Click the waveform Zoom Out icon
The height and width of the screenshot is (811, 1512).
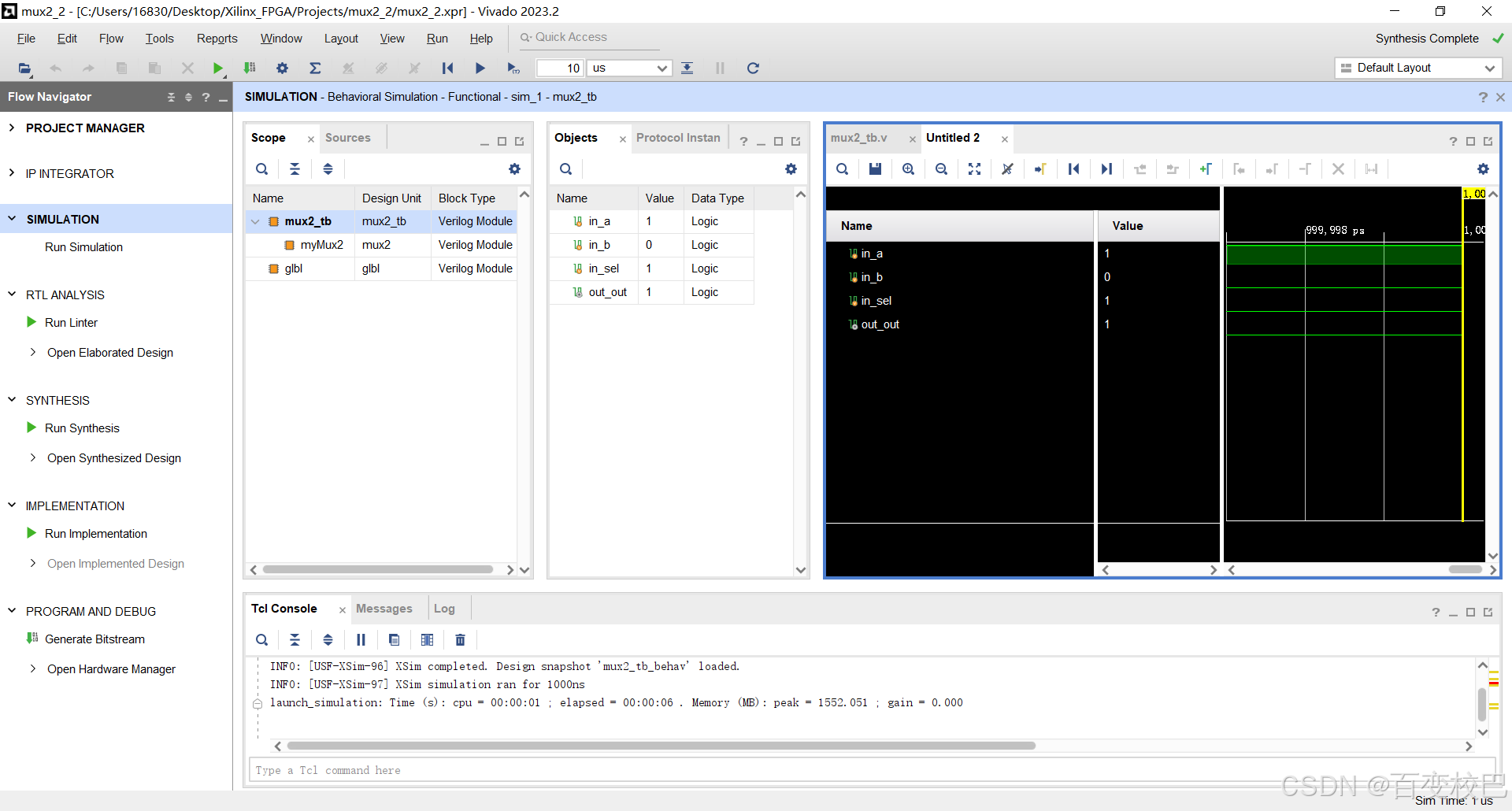pos(941,168)
